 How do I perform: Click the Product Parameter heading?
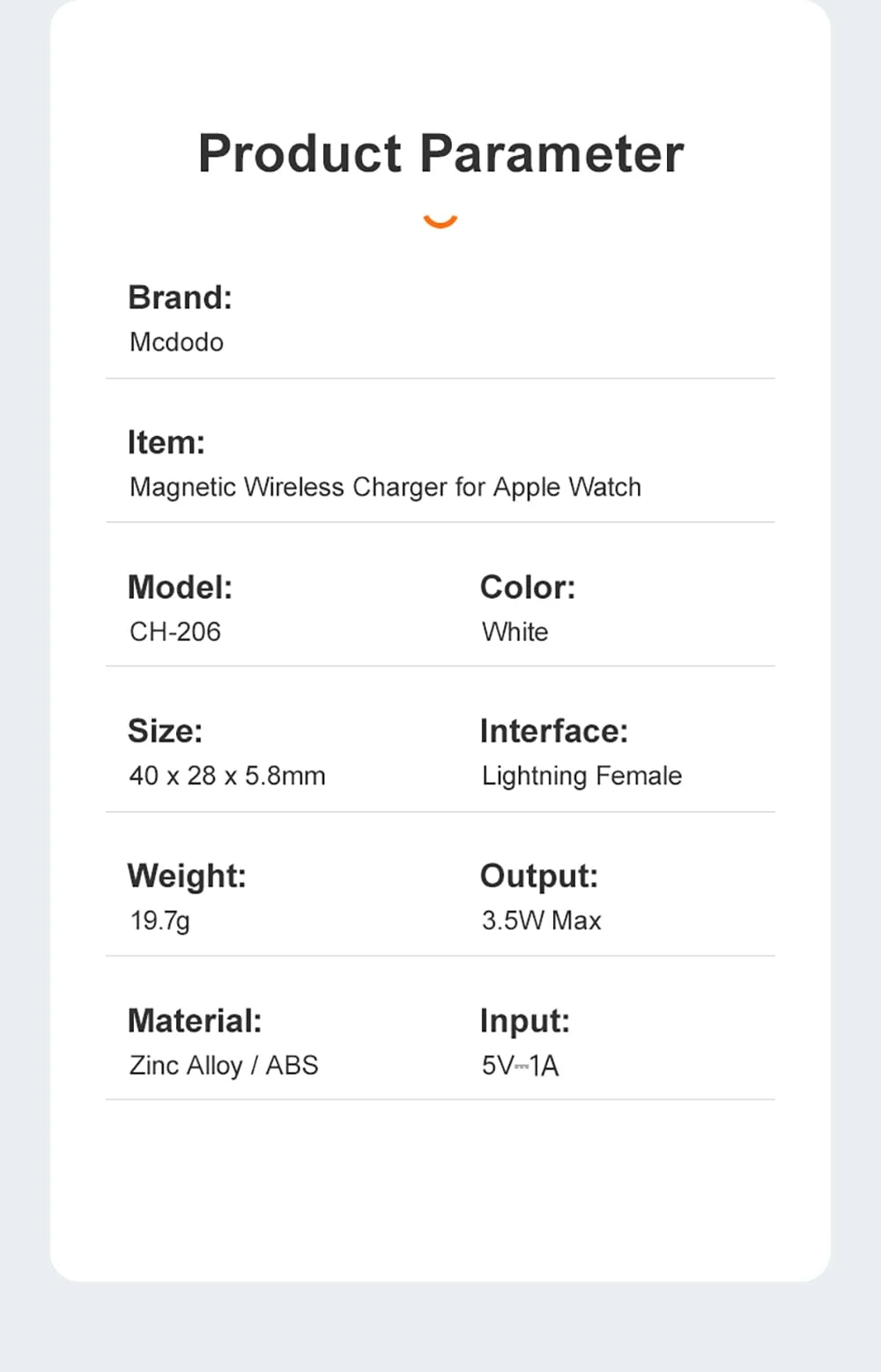(440, 153)
